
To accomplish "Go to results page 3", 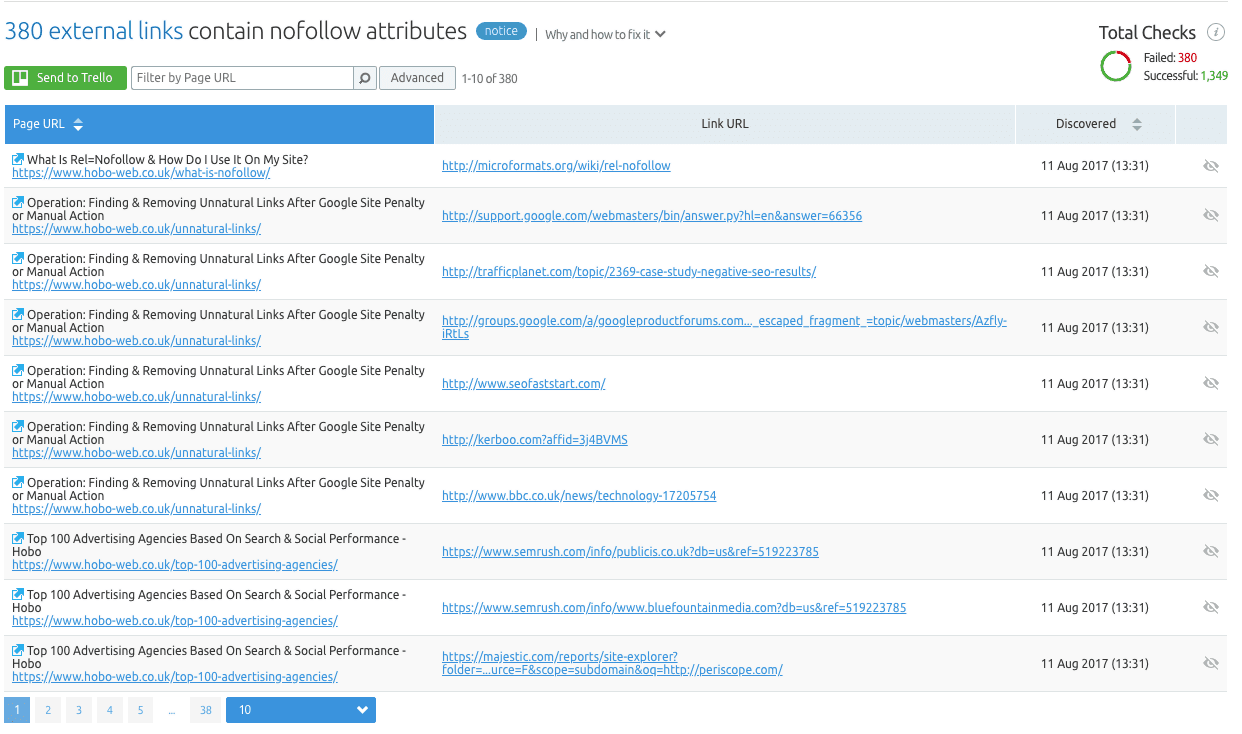I will 79,710.
